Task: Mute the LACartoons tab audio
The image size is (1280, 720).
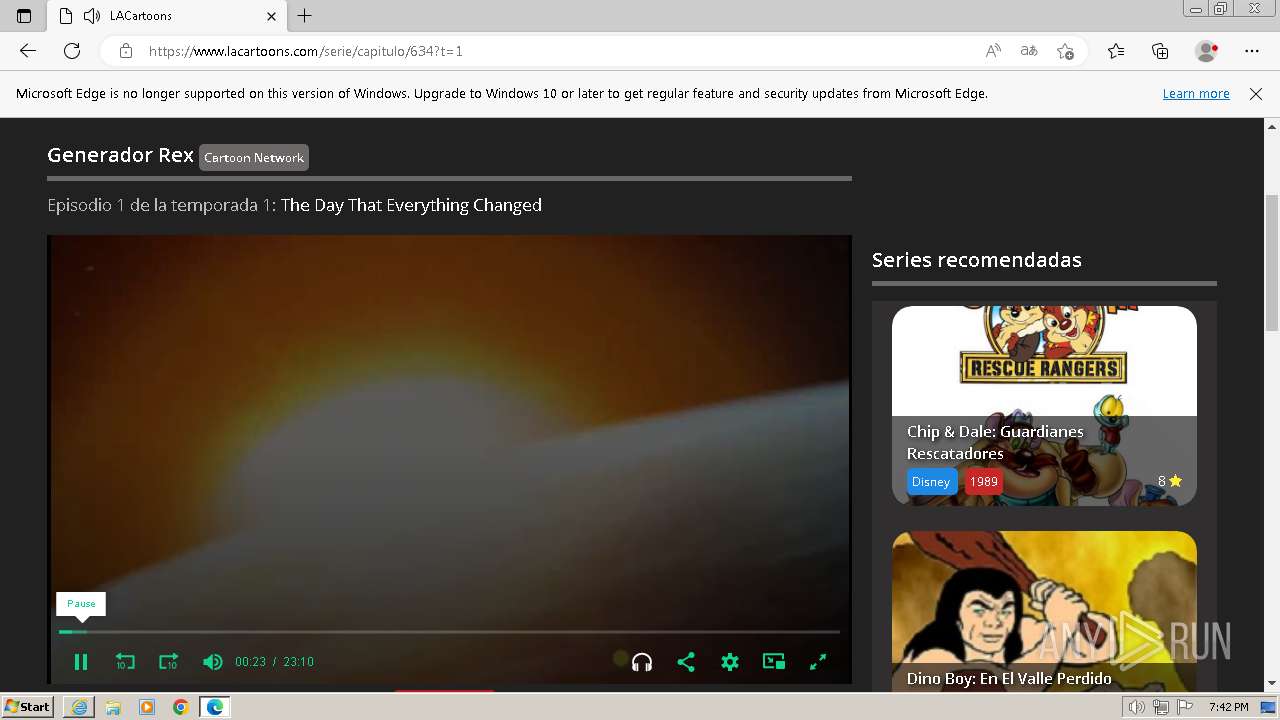Action: (92, 16)
